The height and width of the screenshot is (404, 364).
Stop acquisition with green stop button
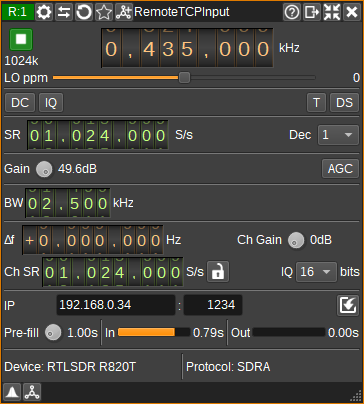pyautogui.click(x=21, y=39)
